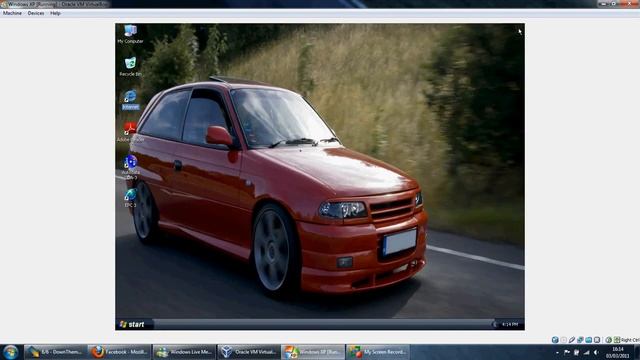
Task: Open the Help menu
Action: coord(55,13)
